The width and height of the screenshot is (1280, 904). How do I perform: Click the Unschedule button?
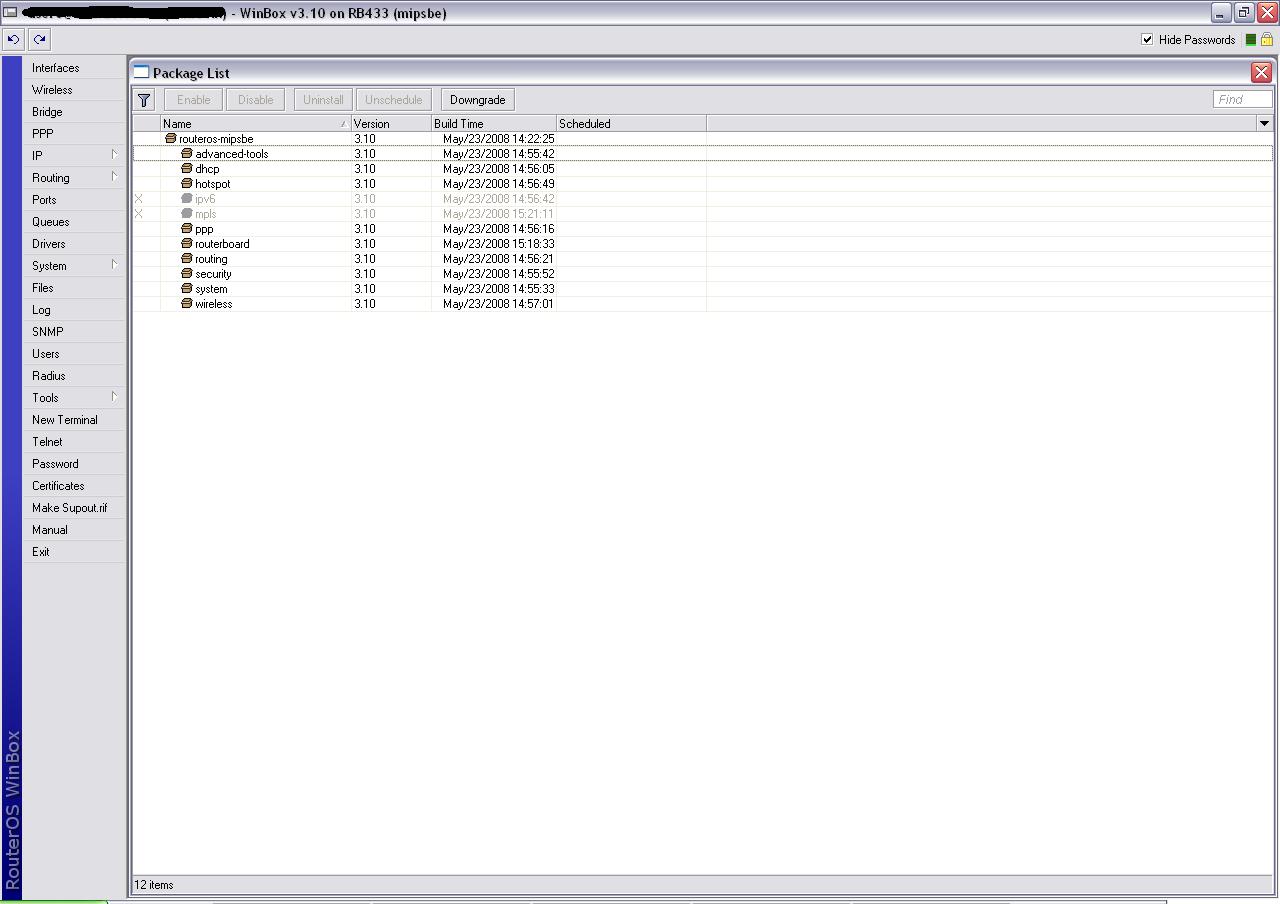(394, 100)
